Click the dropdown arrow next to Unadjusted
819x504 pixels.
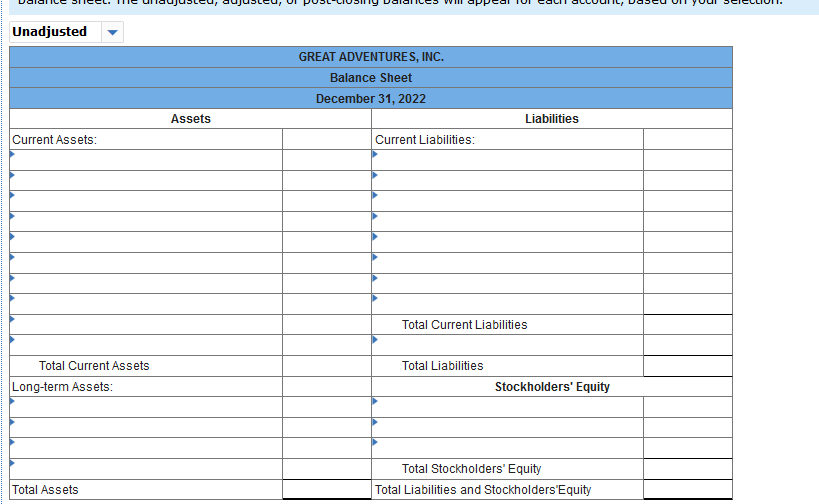point(112,32)
